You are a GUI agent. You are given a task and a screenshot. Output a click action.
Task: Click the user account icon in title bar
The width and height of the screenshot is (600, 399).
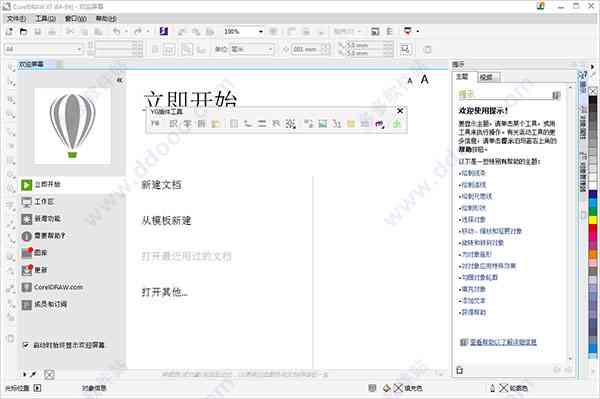point(541,6)
